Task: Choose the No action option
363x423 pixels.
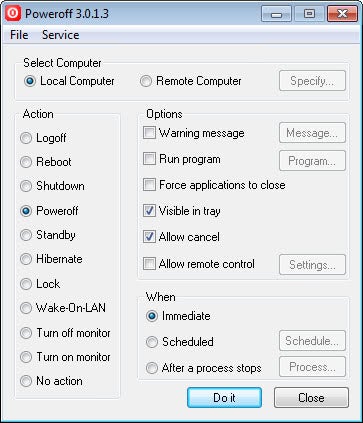Action: pyautogui.click(x=51, y=381)
